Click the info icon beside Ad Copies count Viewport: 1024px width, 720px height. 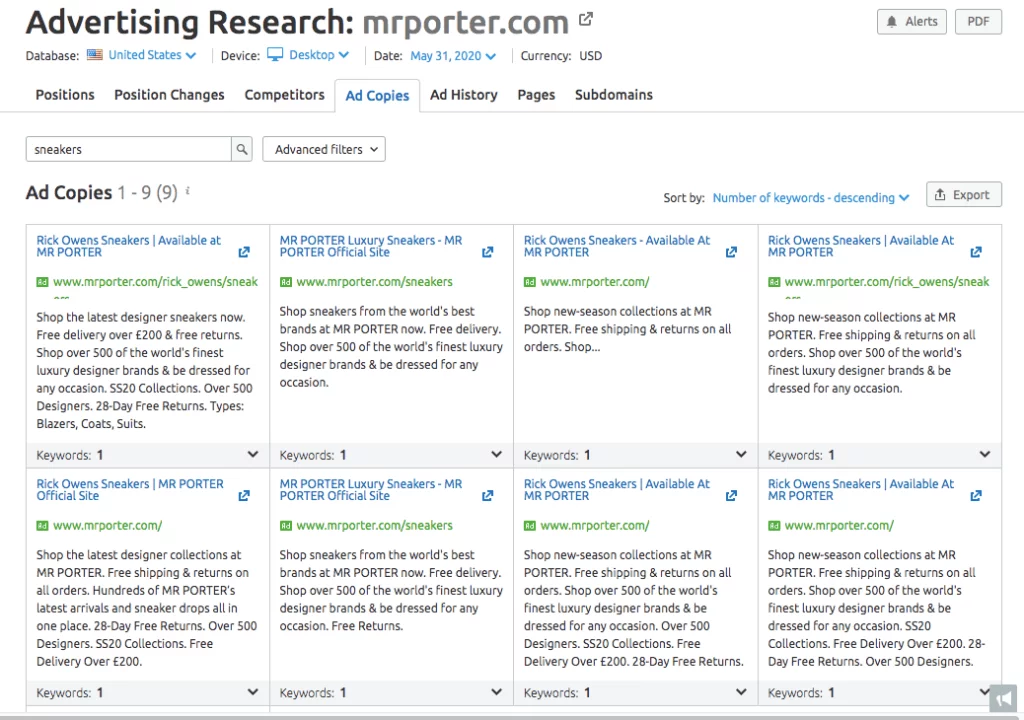coord(187,191)
